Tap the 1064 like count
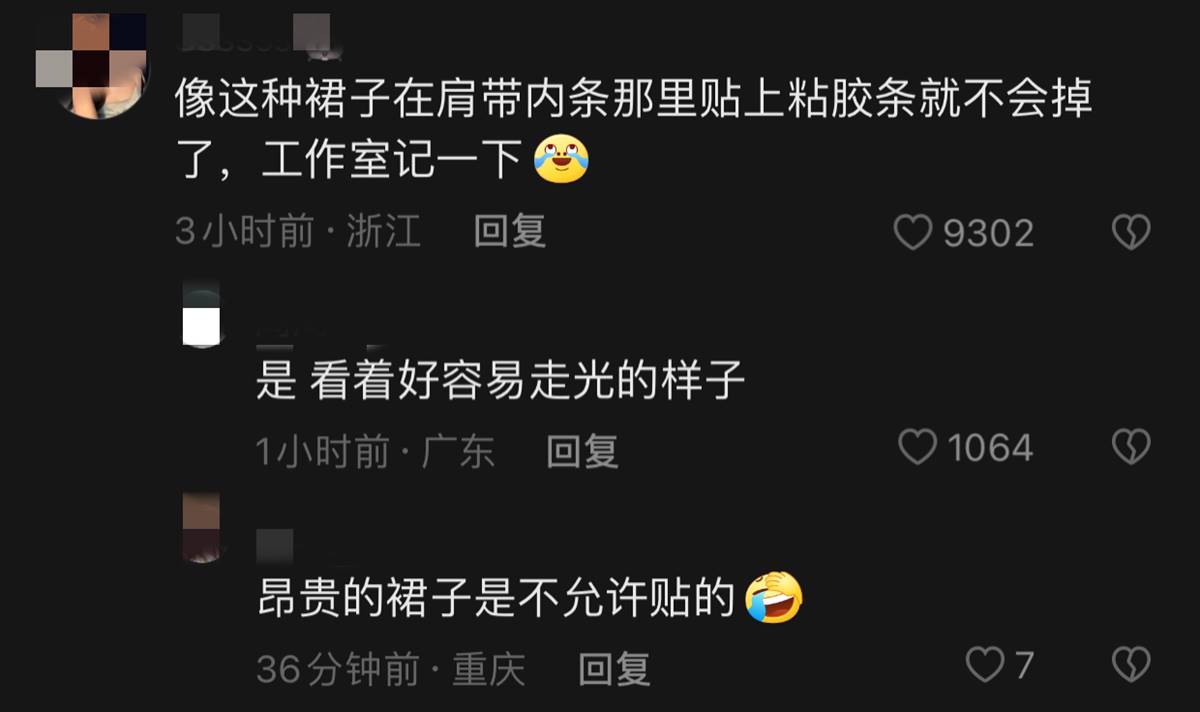The height and width of the screenshot is (712, 1200). click(990, 447)
